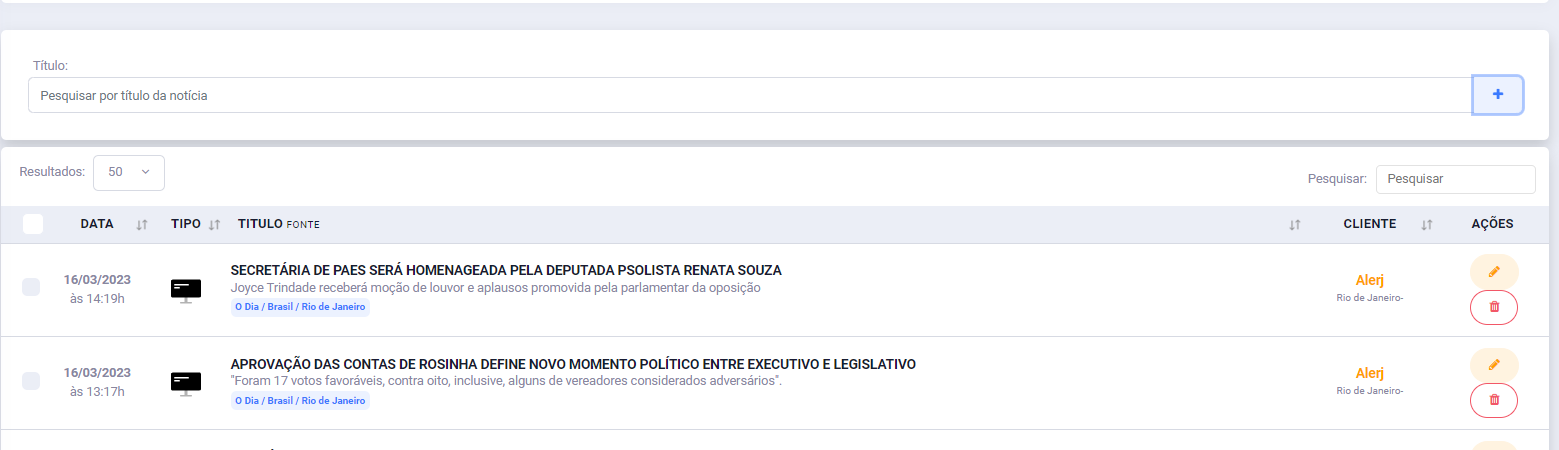This screenshot has width=1559, height=450.
Task: Edit the Secretária de Paes news entry
Action: point(1494,271)
